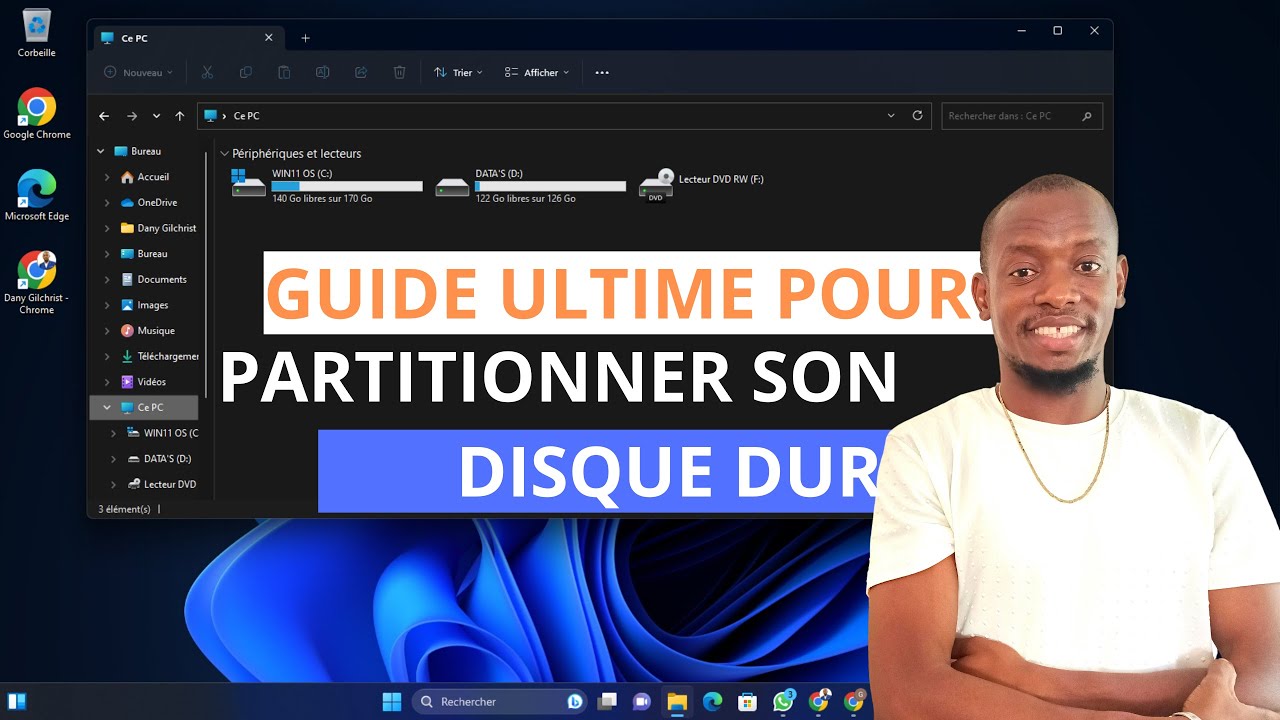Open Corbeille recycle bin on desktop
This screenshot has width=1280, height=720.
[x=36, y=33]
